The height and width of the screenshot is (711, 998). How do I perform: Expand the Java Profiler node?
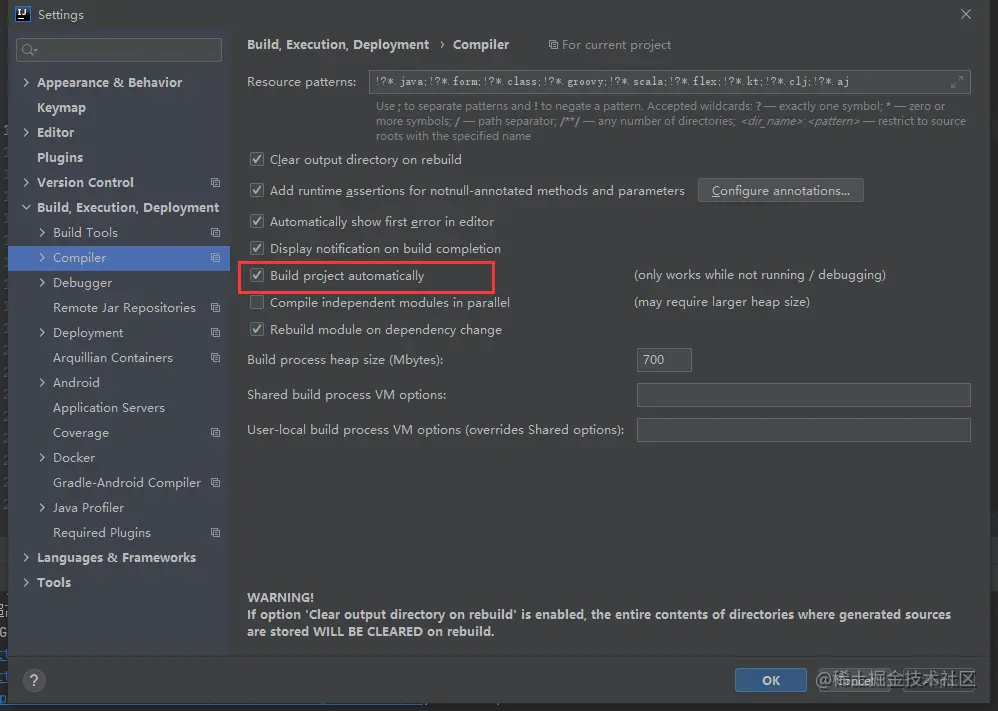coord(42,508)
